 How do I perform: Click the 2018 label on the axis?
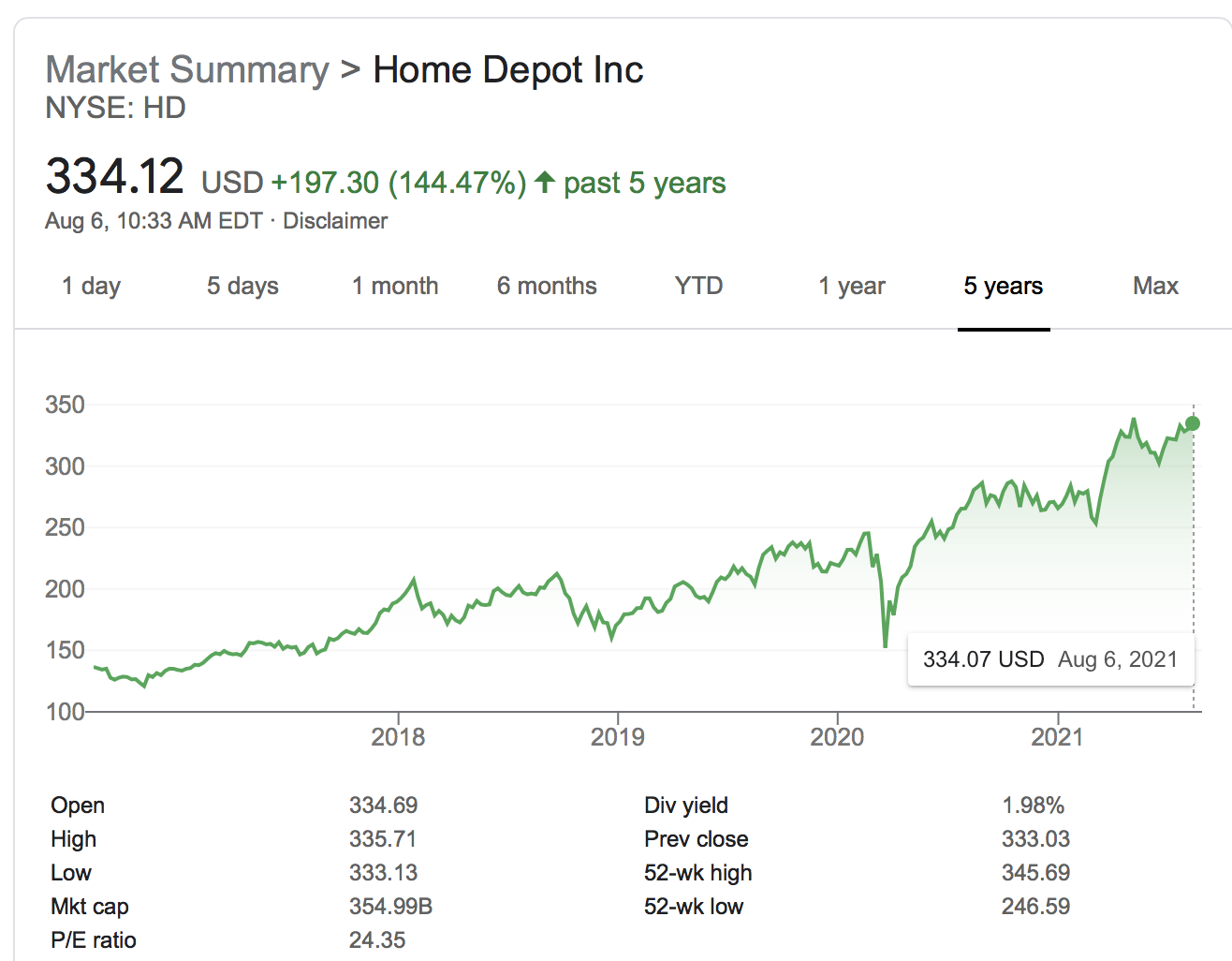coord(398,737)
